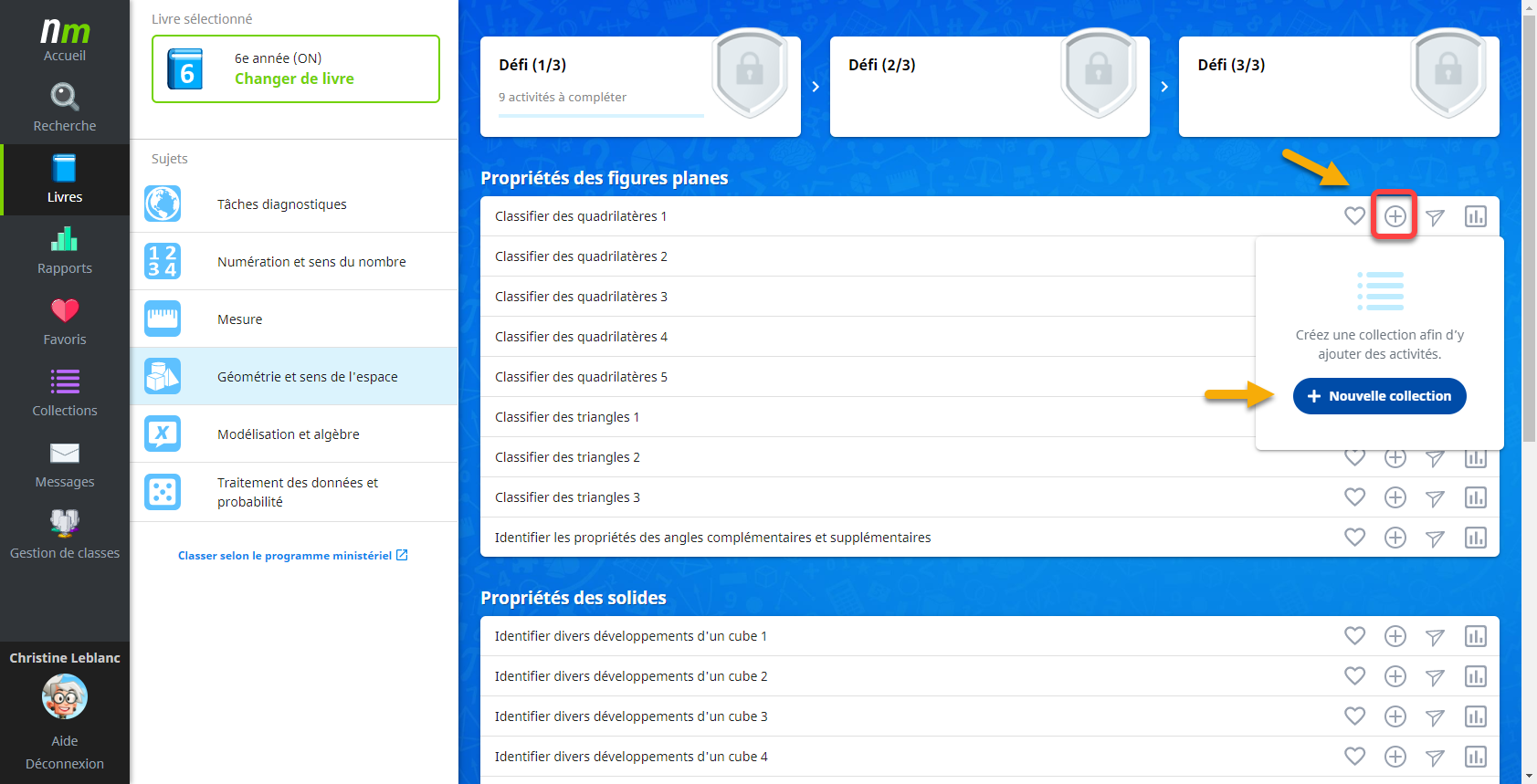Image resolution: width=1537 pixels, height=784 pixels.
Task: Click the Nouvelle collection button
Action: [1379, 396]
